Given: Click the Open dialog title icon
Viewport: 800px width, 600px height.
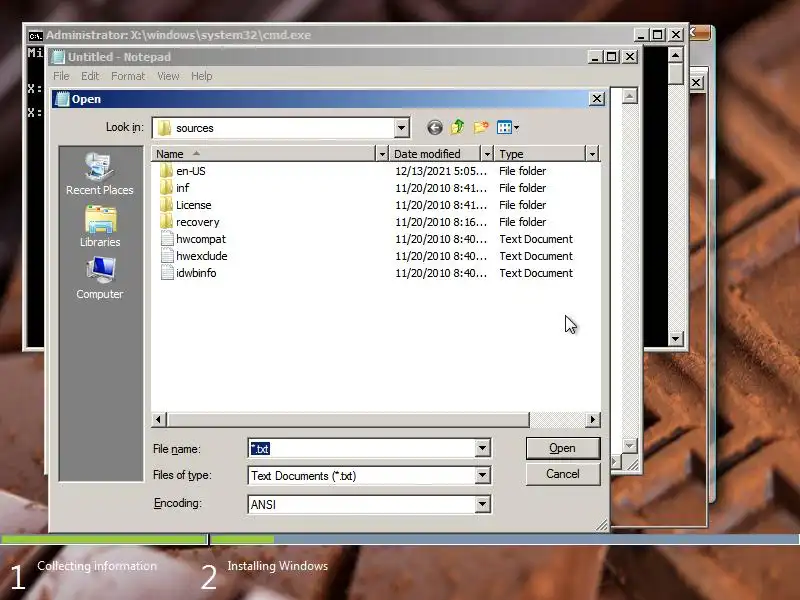Looking at the screenshot, I should point(62,99).
